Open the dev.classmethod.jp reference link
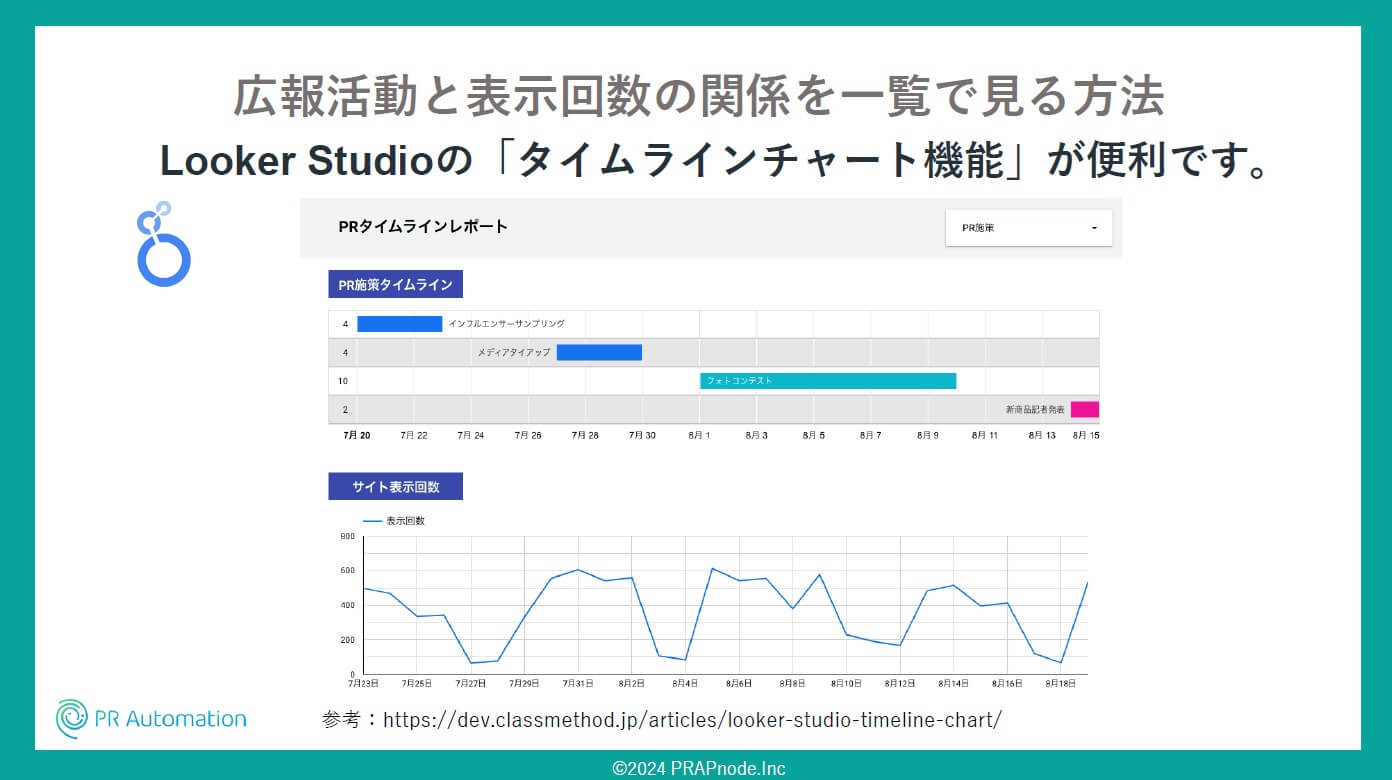 [x=691, y=720]
